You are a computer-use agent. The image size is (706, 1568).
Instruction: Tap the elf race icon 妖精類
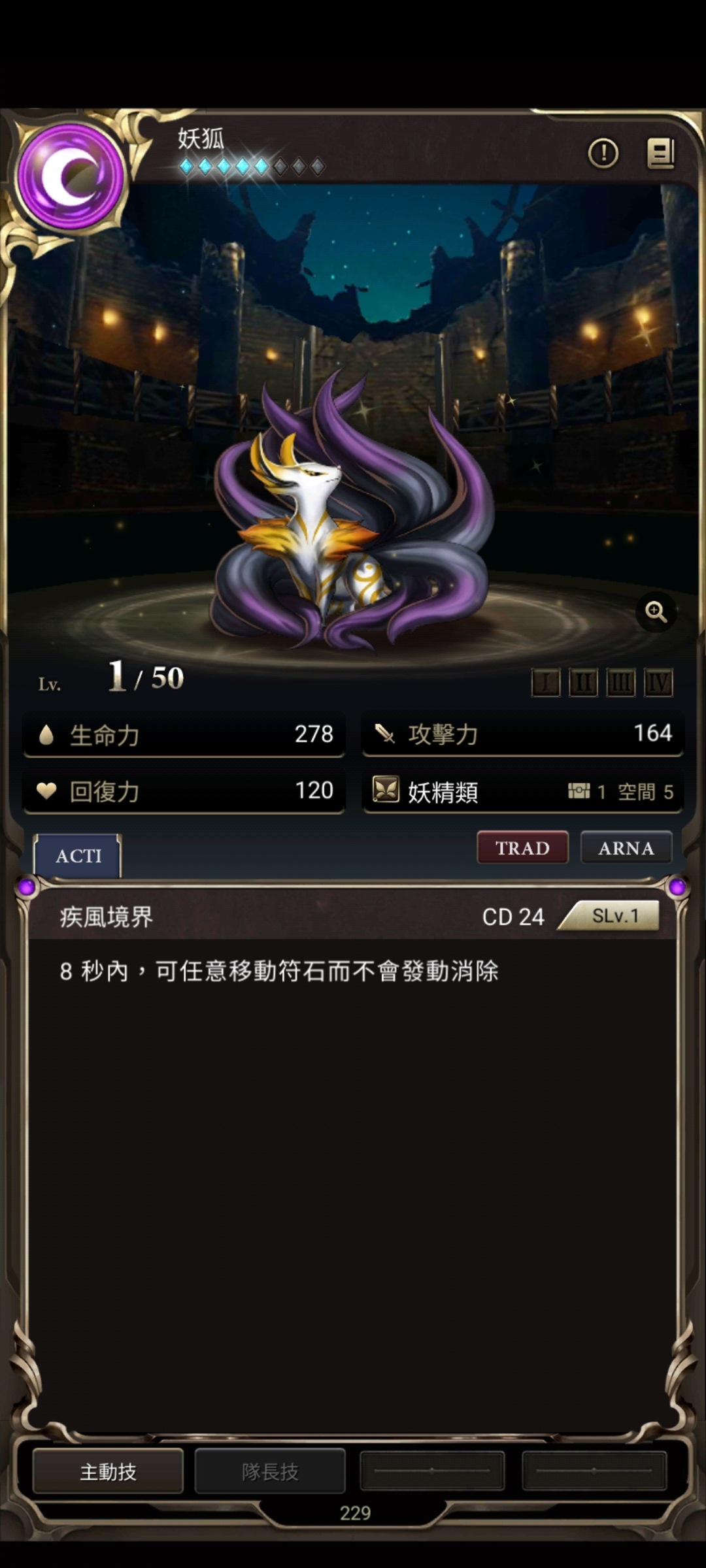tap(386, 789)
